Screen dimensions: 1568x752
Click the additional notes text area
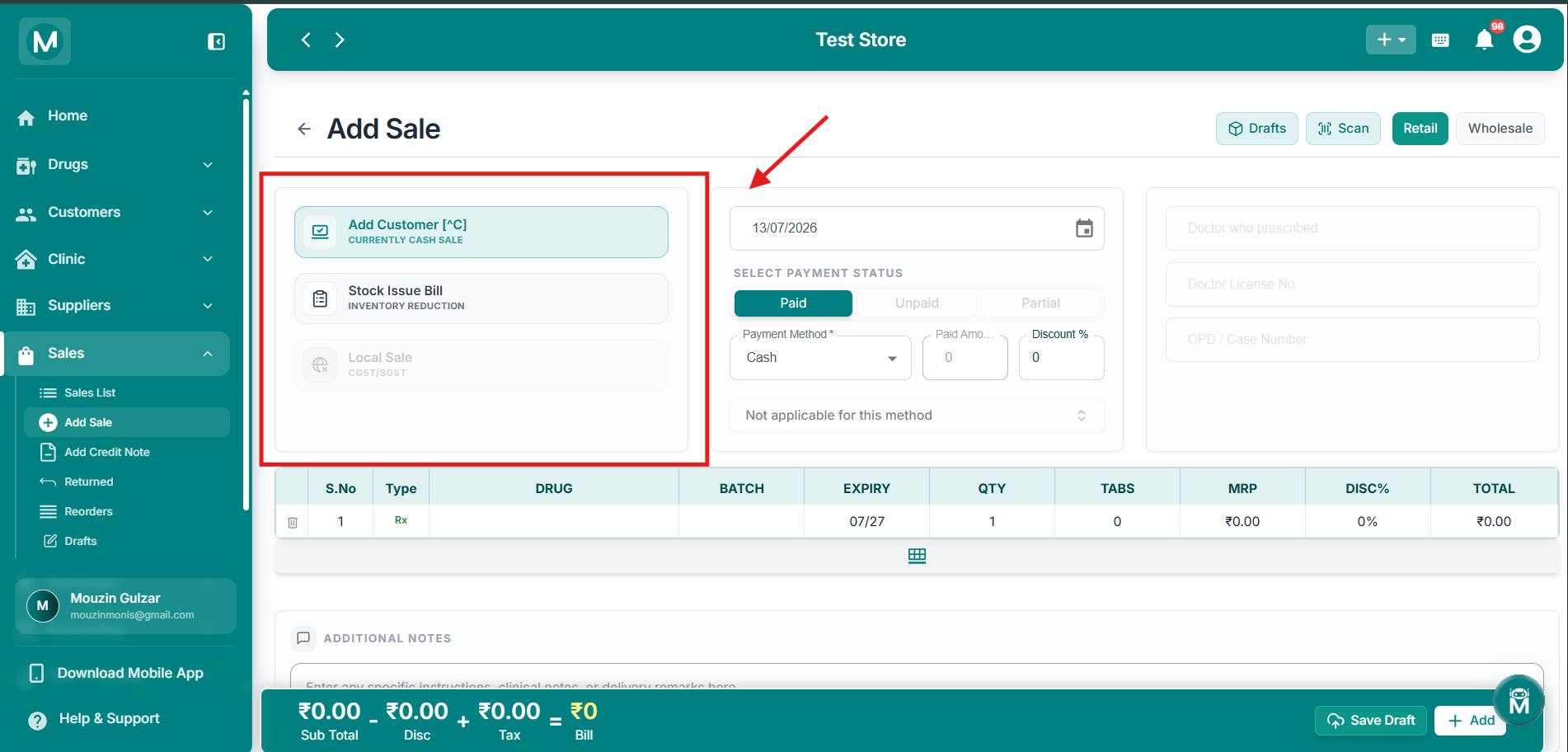917,677
